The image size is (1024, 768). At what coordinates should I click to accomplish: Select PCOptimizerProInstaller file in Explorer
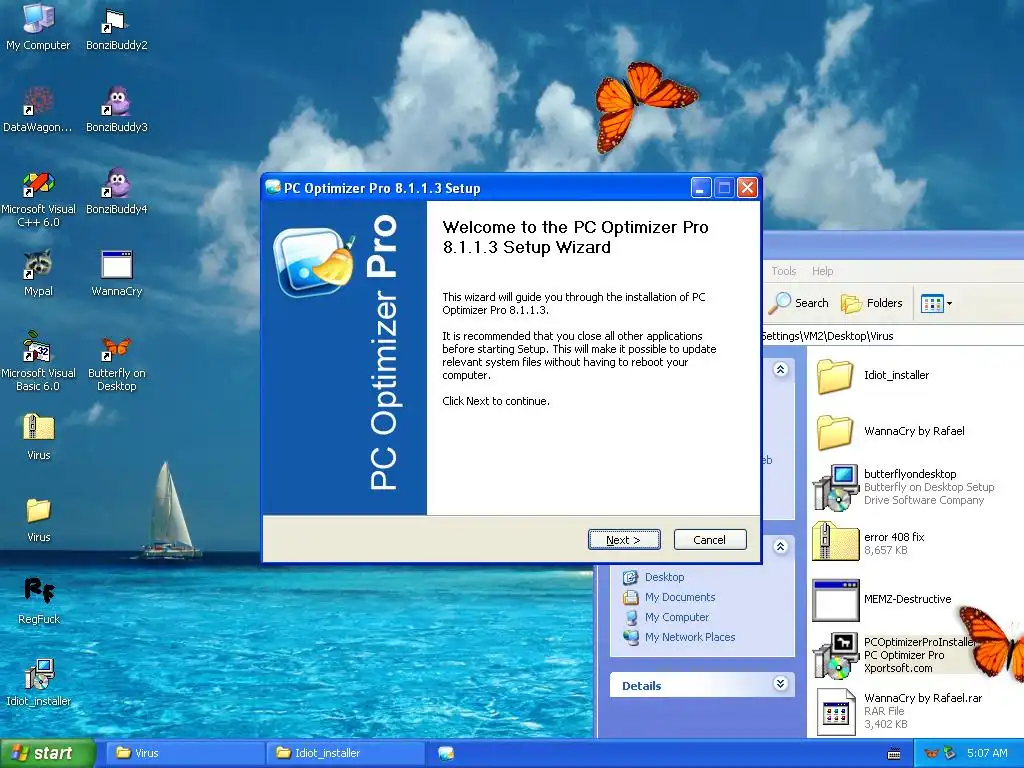(895, 655)
